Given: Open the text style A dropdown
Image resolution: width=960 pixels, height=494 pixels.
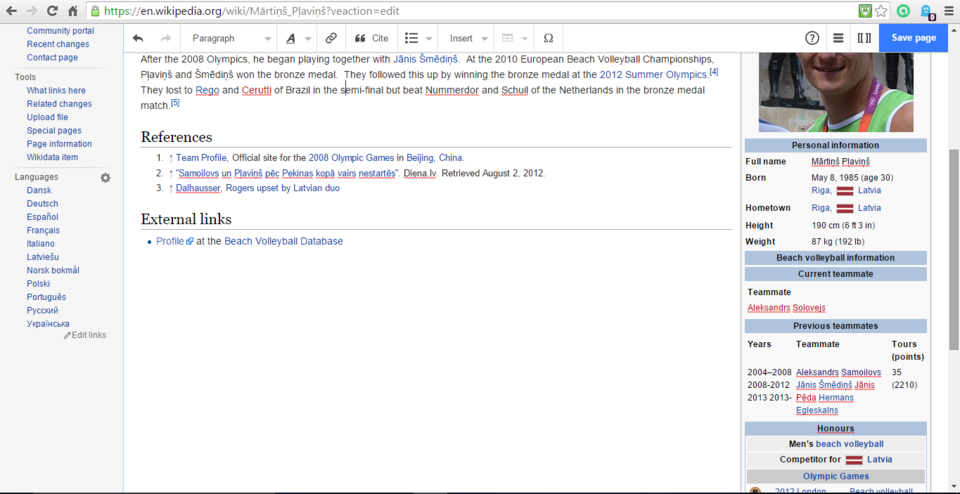Looking at the screenshot, I should [x=298, y=38].
